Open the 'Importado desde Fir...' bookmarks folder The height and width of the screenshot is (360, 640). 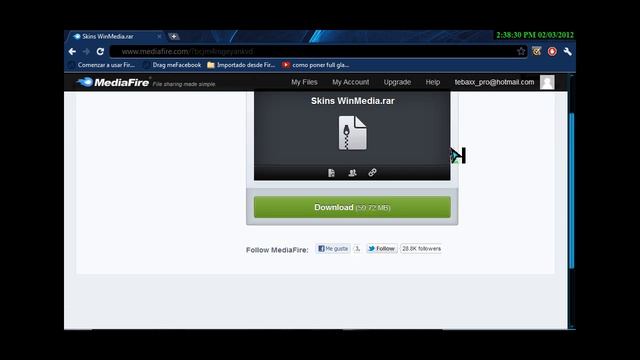pyautogui.click(x=241, y=65)
